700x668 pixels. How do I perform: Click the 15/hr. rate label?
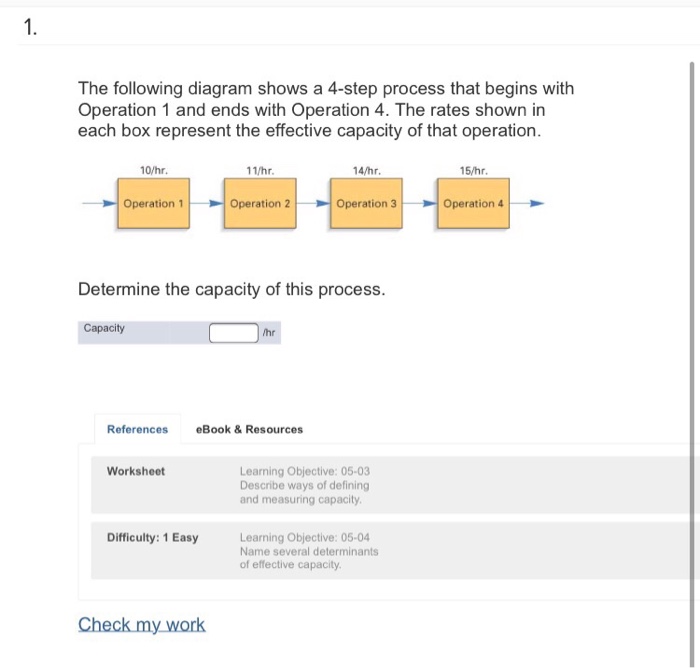pyautogui.click(x=474, y=171)
